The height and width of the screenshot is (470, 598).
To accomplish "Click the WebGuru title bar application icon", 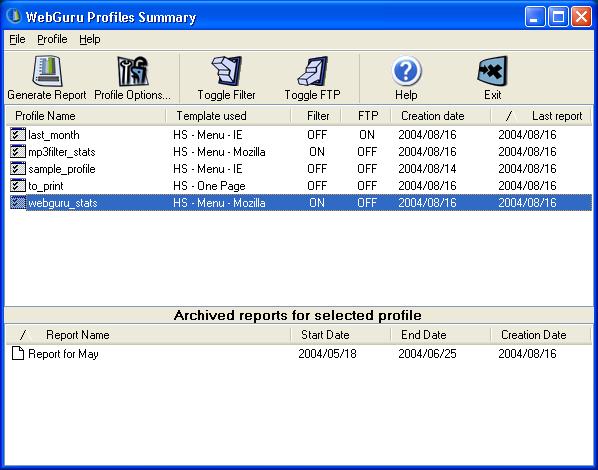I will [14, 16].
